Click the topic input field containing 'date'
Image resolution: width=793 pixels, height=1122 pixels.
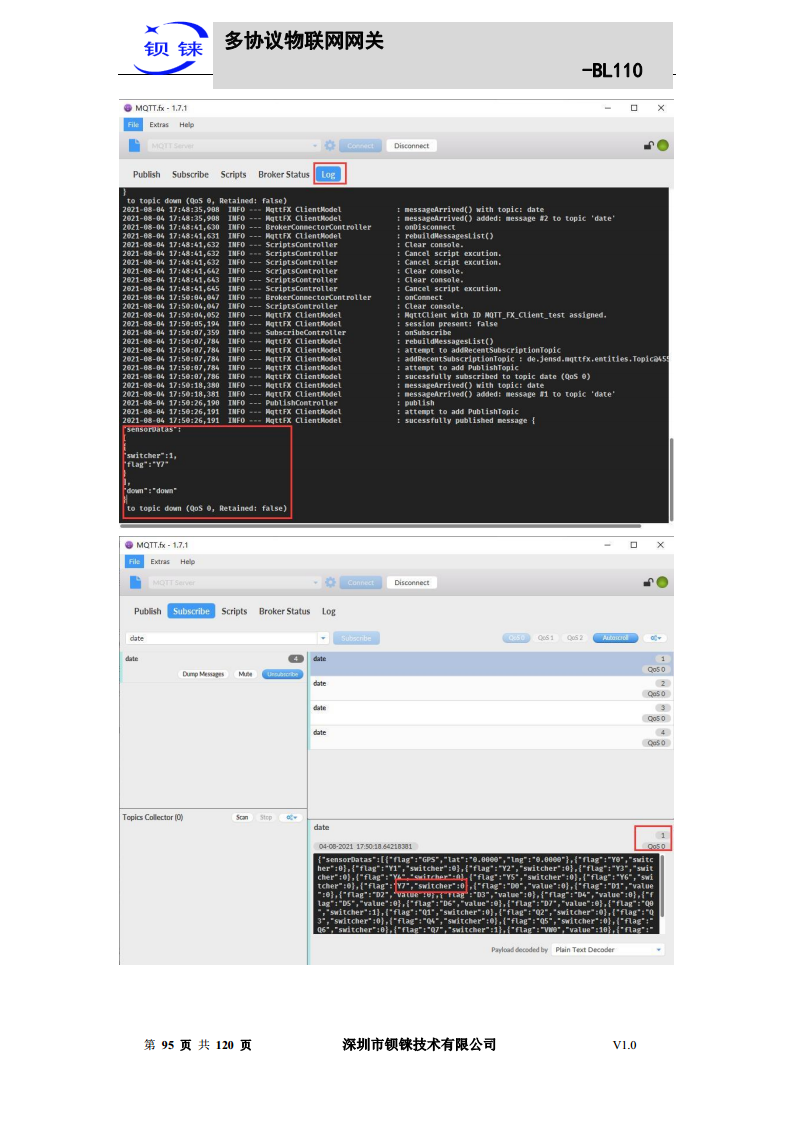click(222, 638)
